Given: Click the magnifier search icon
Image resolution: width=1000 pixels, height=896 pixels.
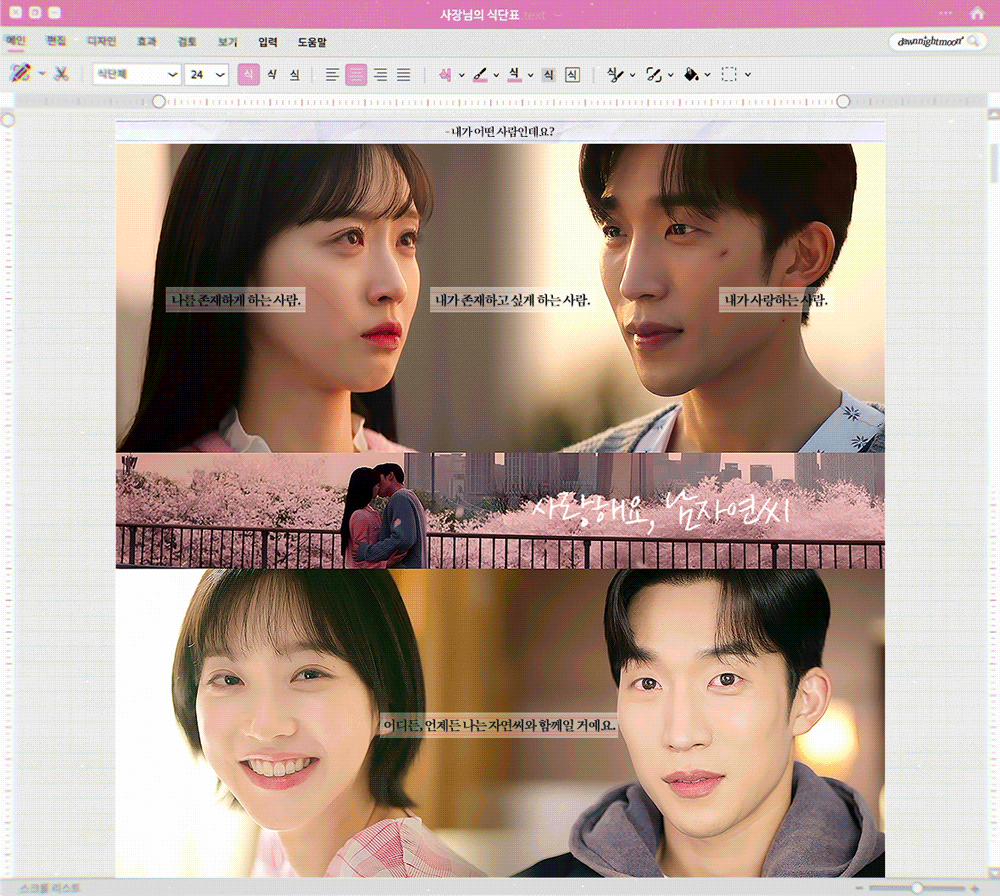Looking at the screenshot, I should point(973,41).
